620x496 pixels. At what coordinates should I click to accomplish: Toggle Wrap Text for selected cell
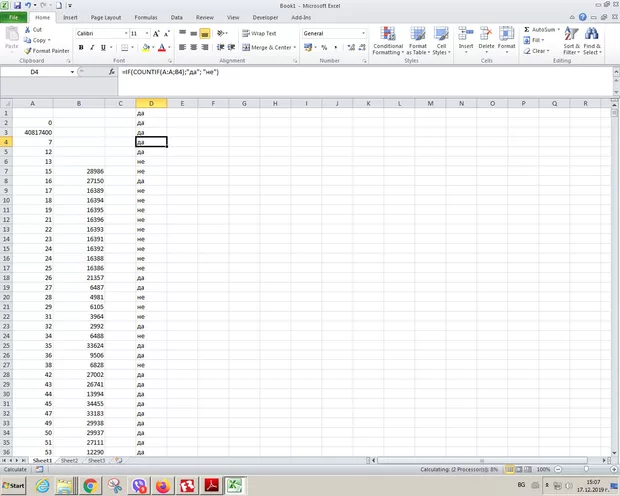coord(257,33)
